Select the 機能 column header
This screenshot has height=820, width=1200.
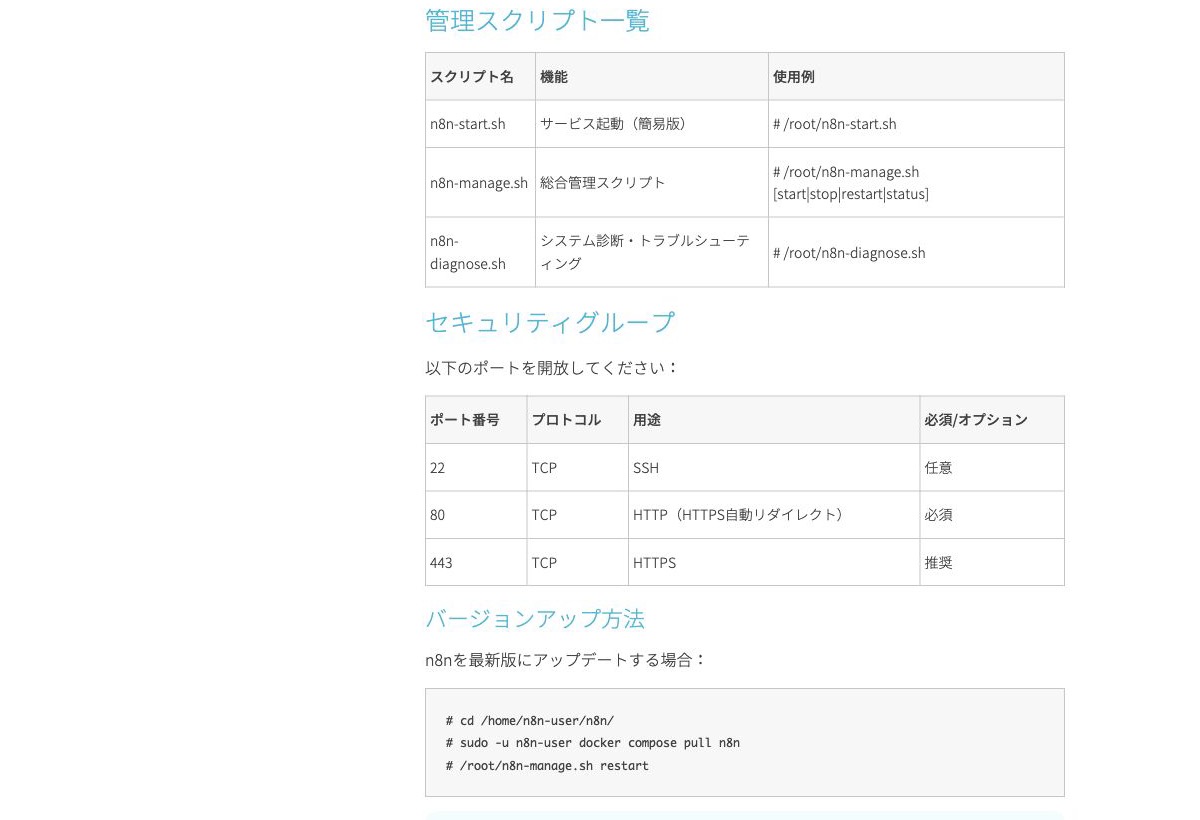click(652, 76)
